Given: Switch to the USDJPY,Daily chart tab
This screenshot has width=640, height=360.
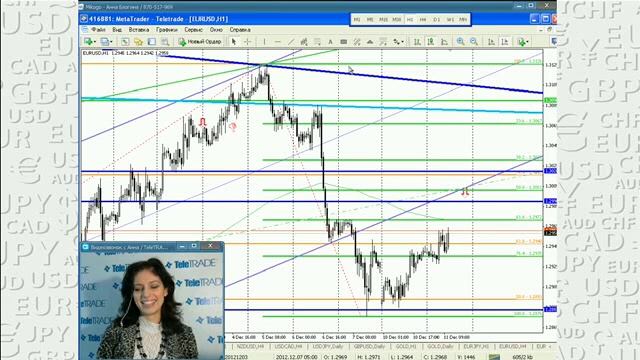Looking at the screenshot, I should (327, 347).
